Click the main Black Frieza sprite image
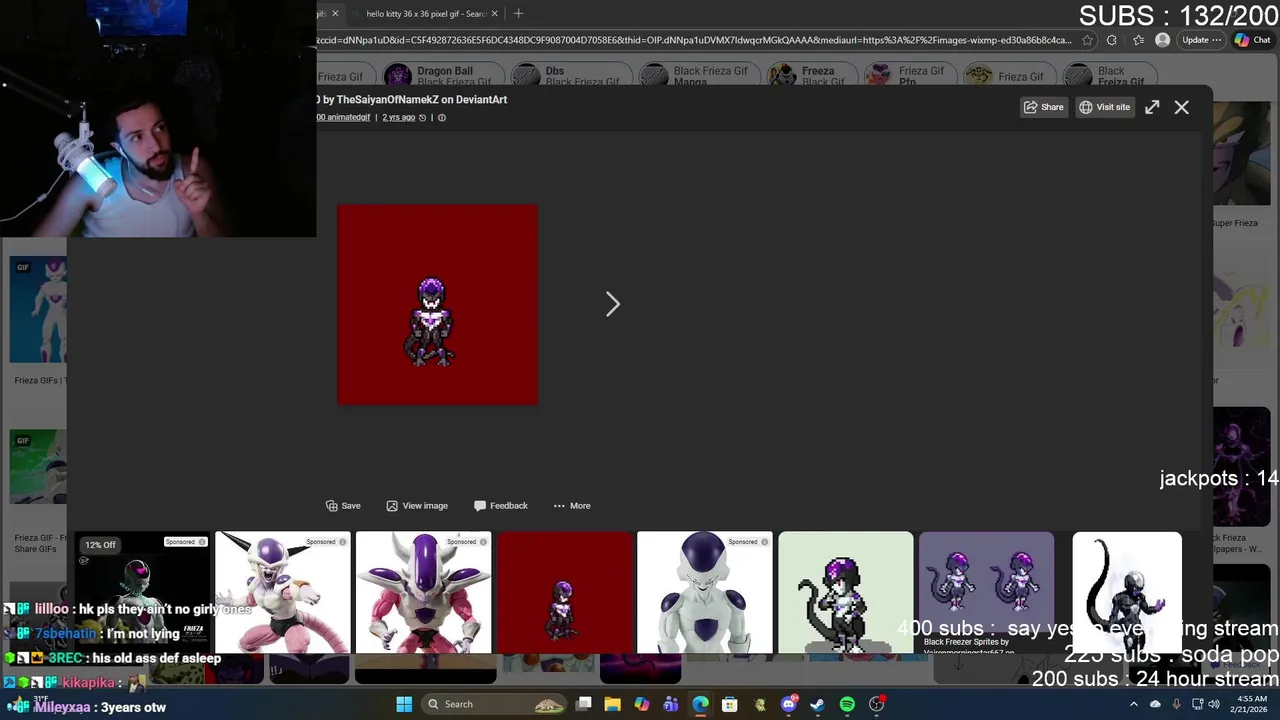Screen dimensions: 1280x720 pyautogui.click(x=437, y=304)
